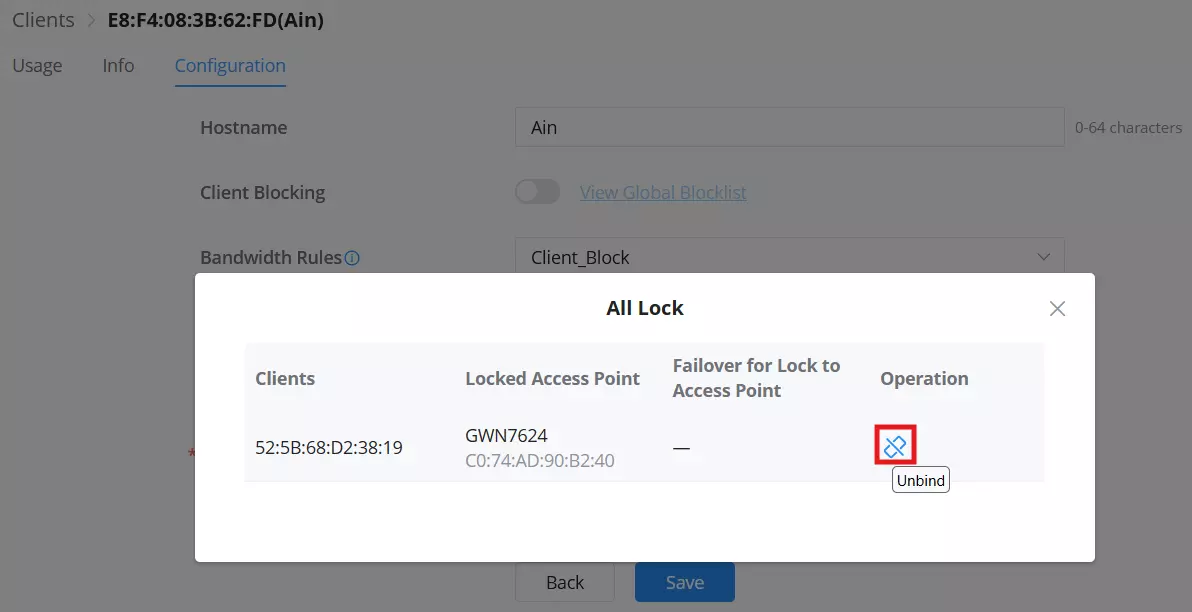
Task: Click the Unbind tooltip label
Action: (921, 480)
